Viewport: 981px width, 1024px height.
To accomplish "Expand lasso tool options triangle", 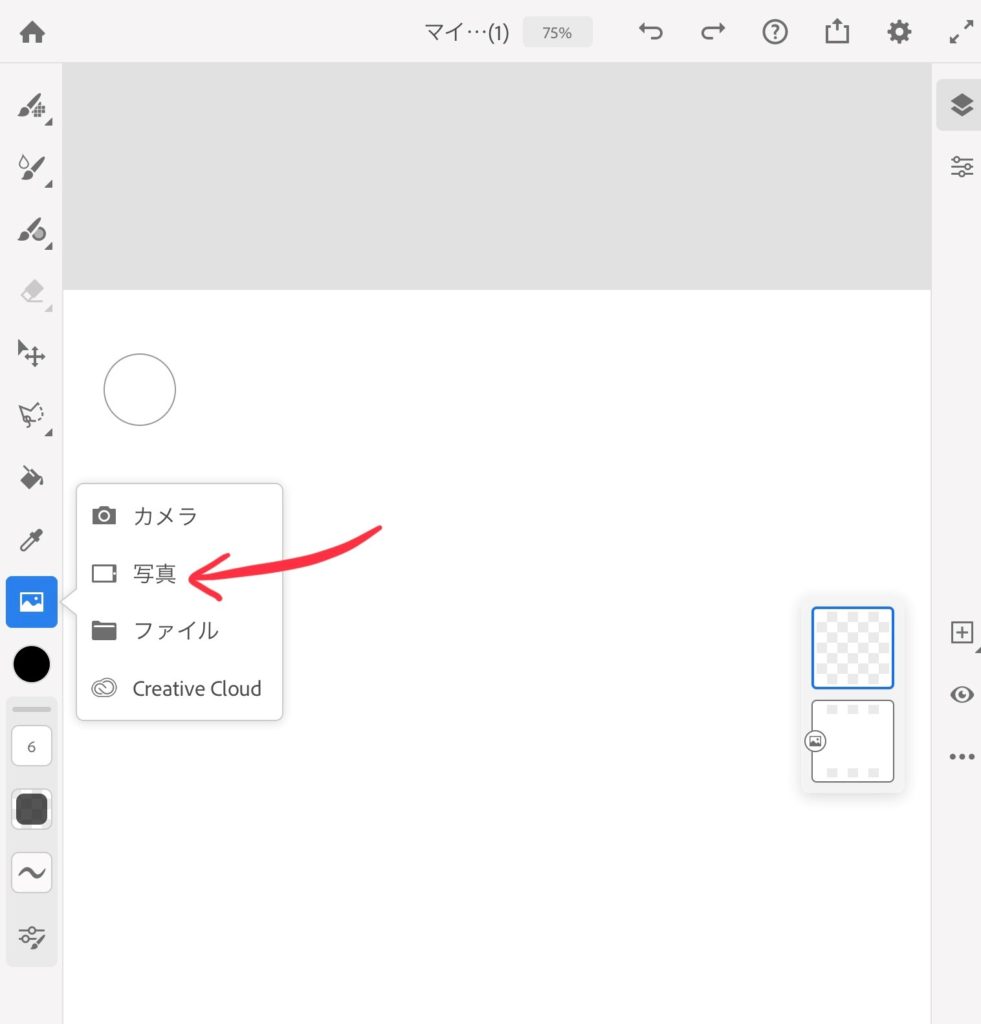I will (49, 432).
